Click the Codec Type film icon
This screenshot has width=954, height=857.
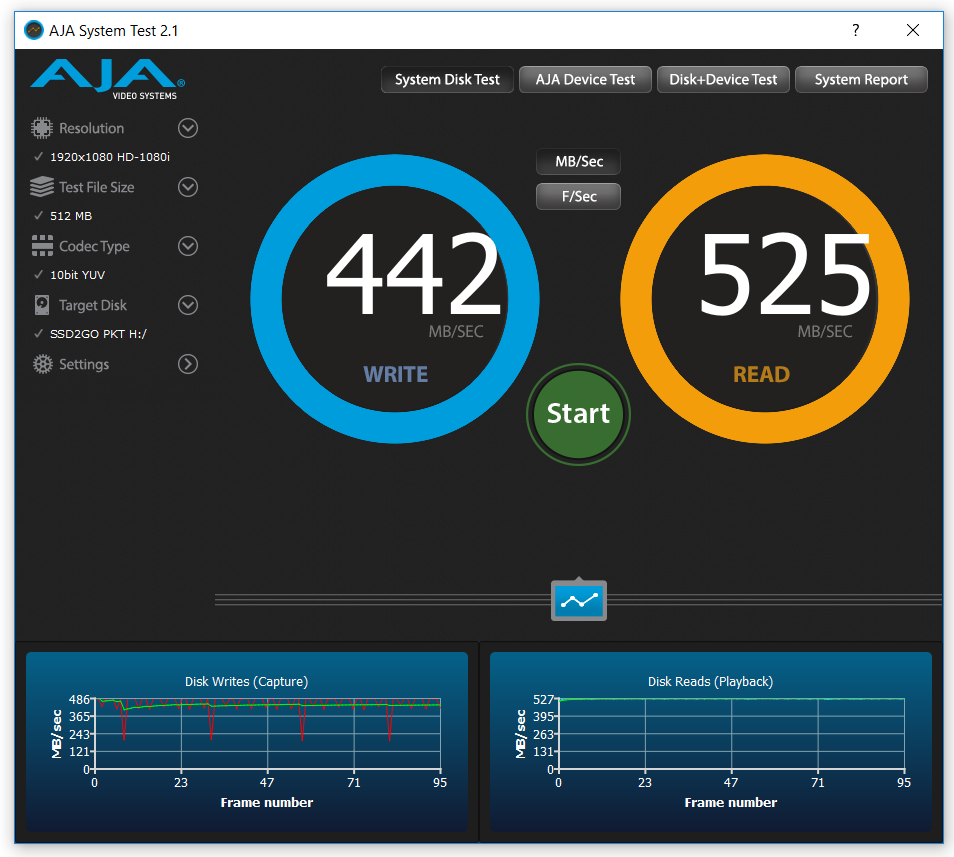pyautogui.click(x=42, y=246)
